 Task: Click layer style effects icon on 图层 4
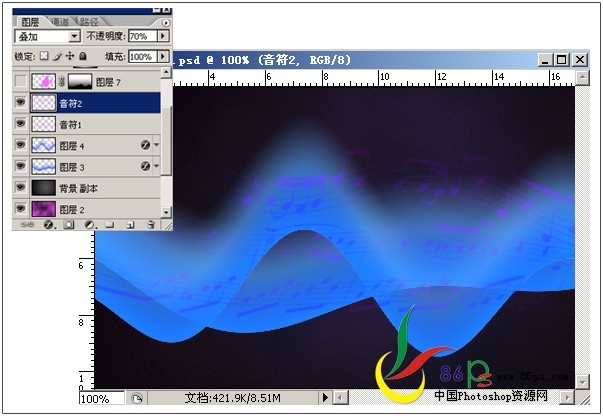tap(145, 145)
